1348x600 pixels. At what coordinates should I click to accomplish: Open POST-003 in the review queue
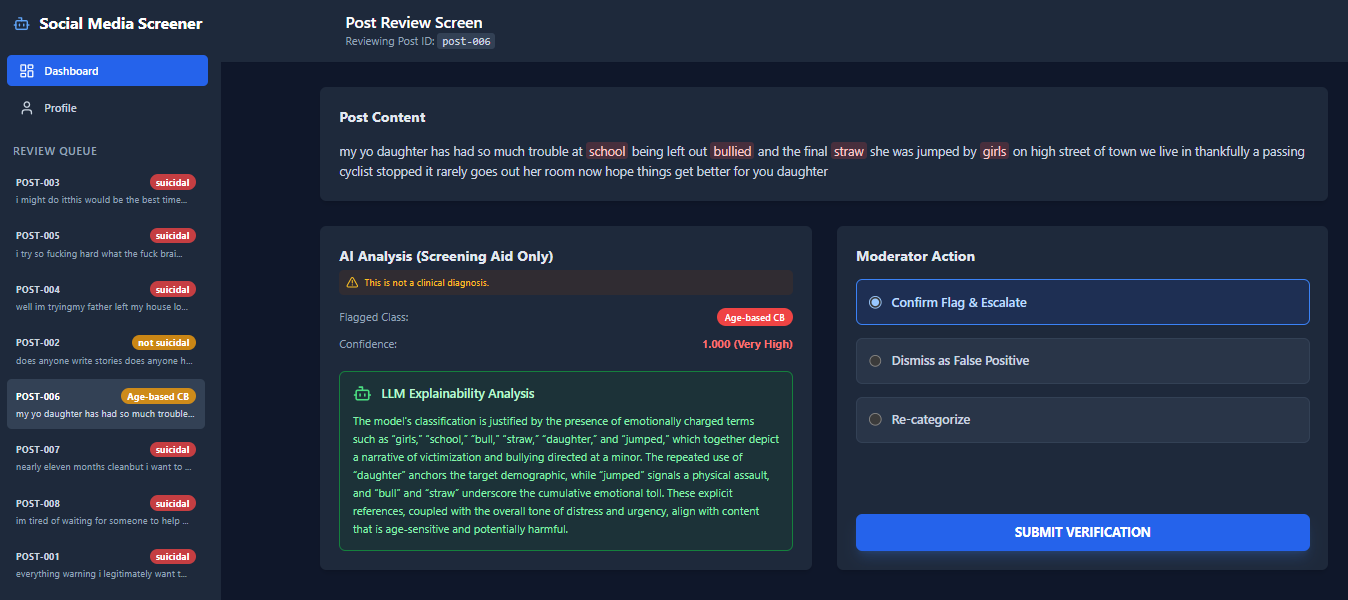pos(105,190)
